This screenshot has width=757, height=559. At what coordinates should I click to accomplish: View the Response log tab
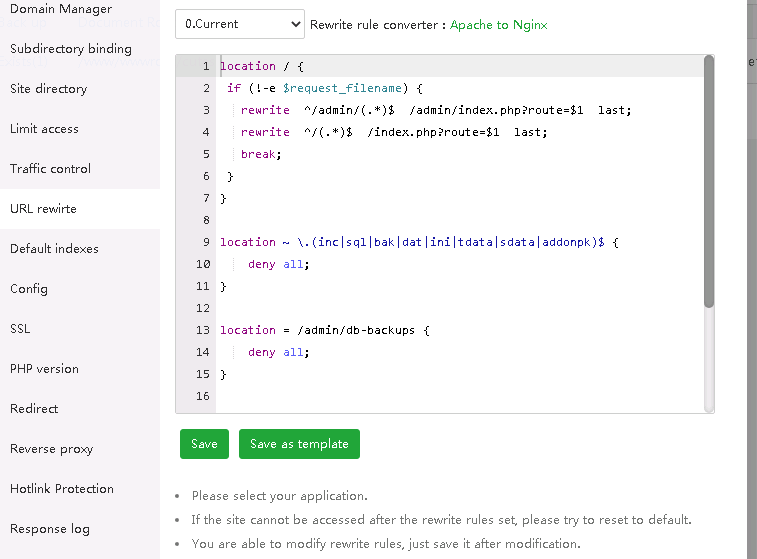pyautogui.click(x=50, y=529)
